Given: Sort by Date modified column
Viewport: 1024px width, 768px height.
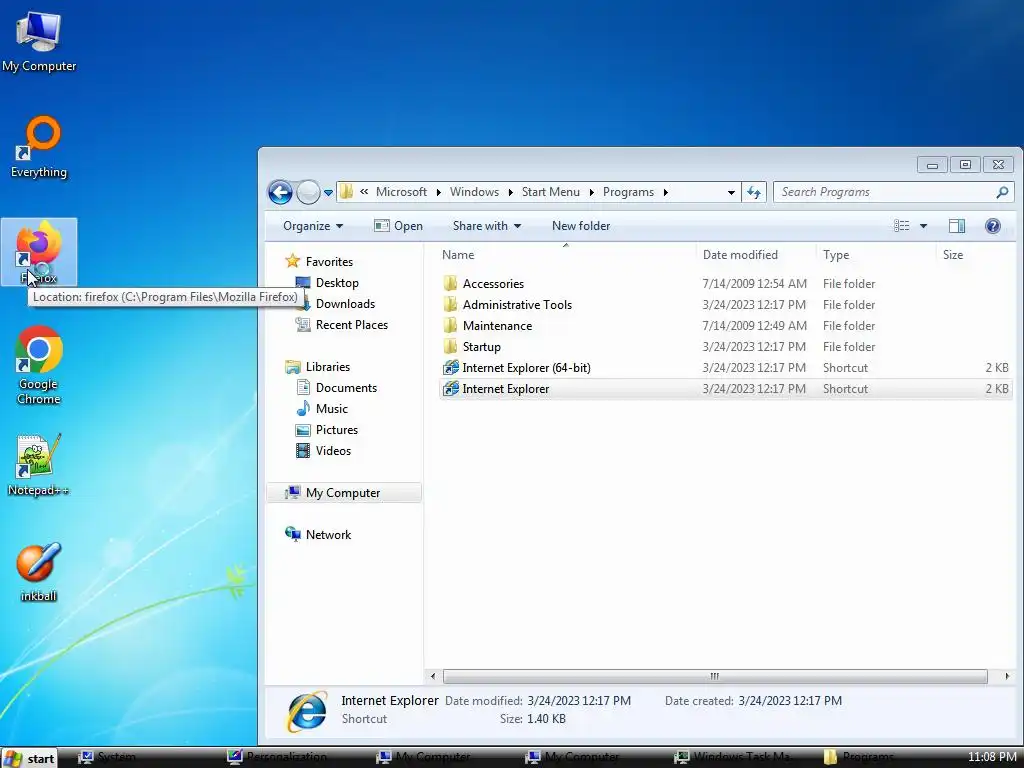Looking at the screenshot, I should (x=756, y=255).
